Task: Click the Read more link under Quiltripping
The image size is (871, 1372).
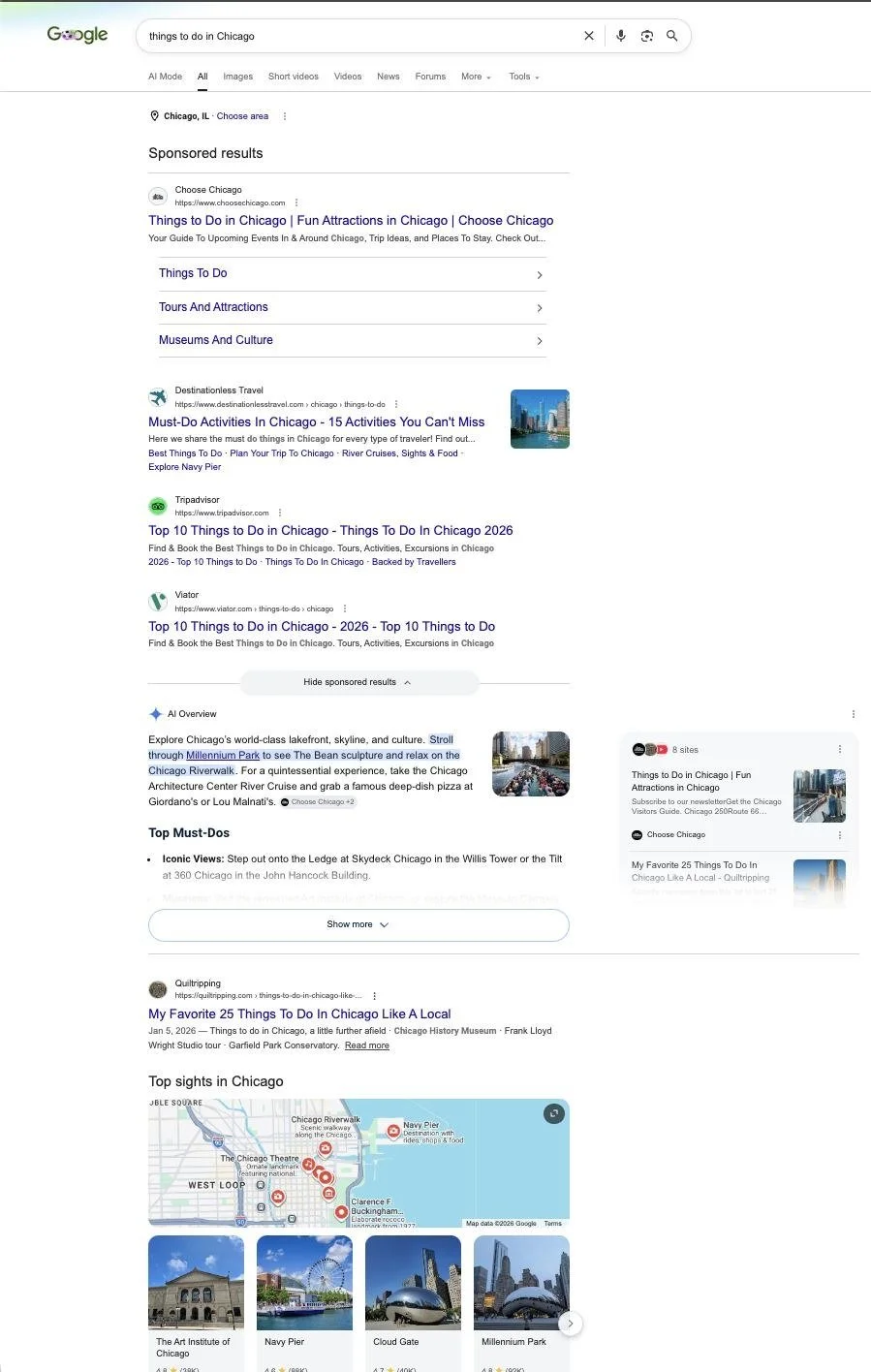Action: pyautogui.click(x=367, y=1045)
